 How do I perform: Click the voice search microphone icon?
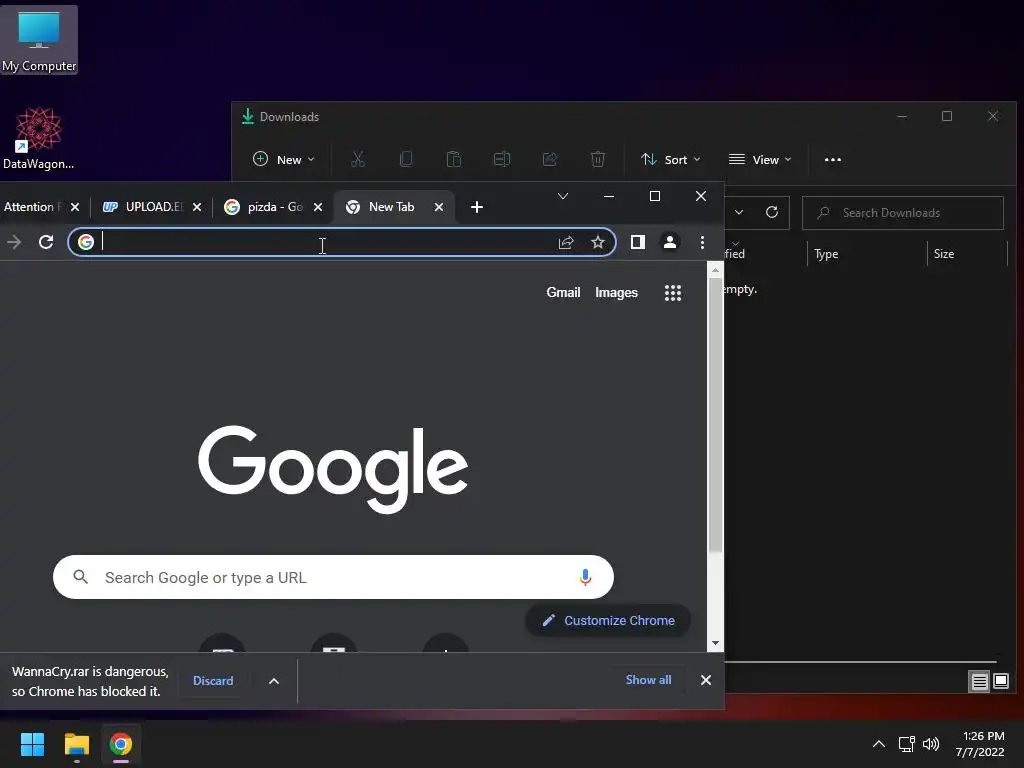point(585,577)
